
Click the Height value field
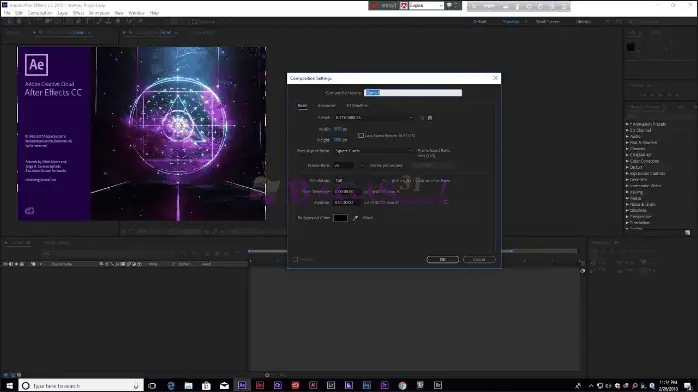(x=338, y=140)
